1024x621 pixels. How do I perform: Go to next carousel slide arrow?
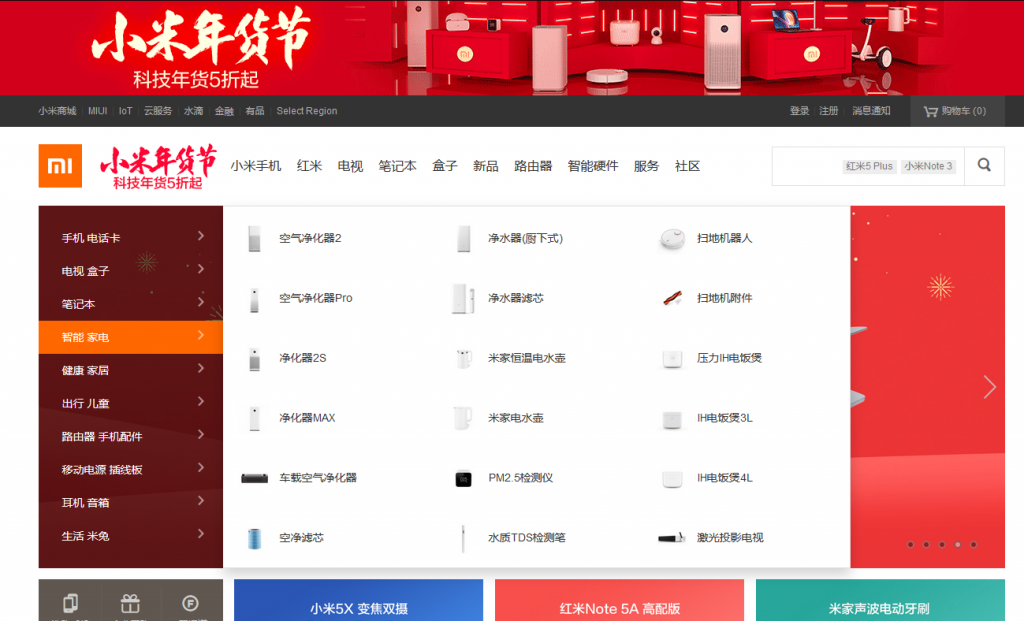[989, 387]
